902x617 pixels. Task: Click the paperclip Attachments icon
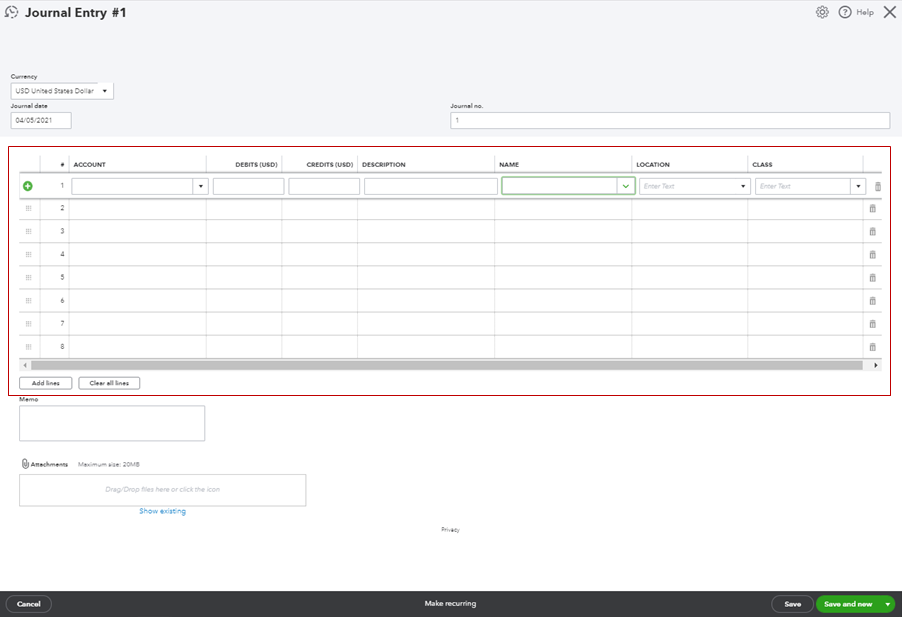[24, 463]
